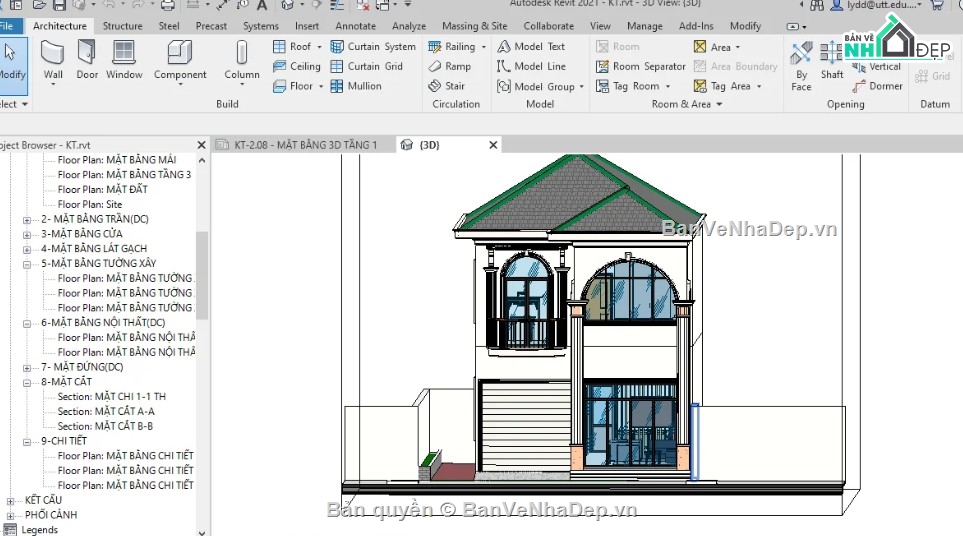Open the Floor dropdown arrow
This screenshot has height=536, width=963.
tap(321, 87)
